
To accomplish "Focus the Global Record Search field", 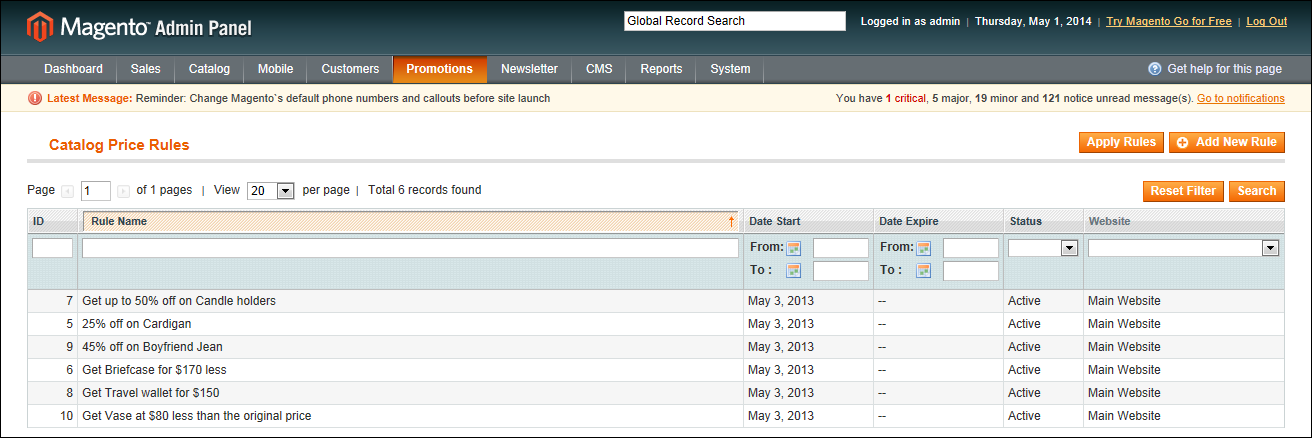I will (x=735, y=21).
